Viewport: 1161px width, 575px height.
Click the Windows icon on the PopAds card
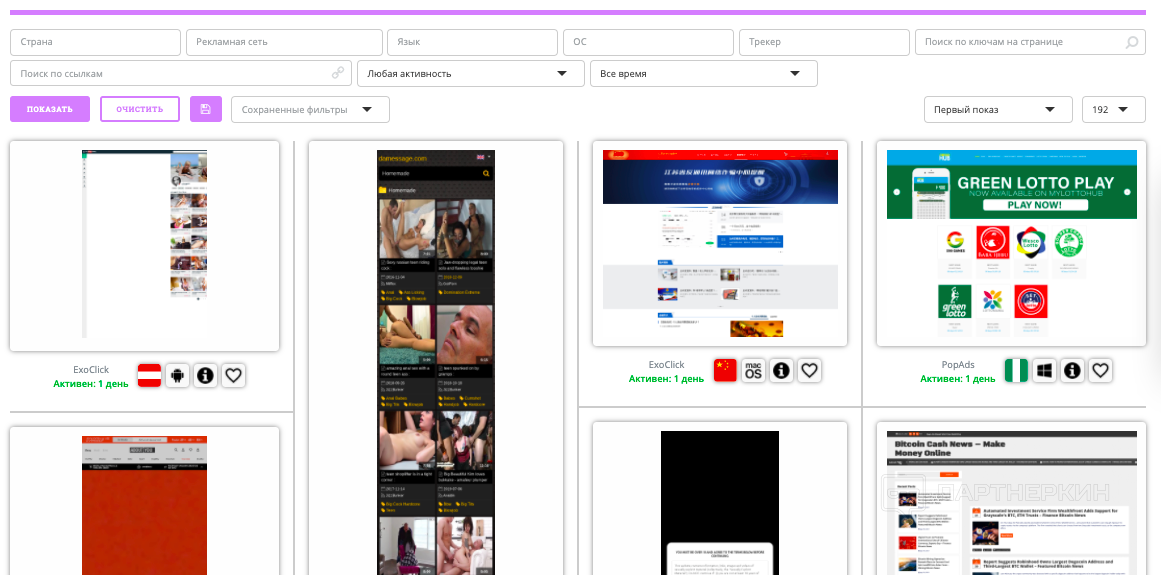pos(1044,370)
